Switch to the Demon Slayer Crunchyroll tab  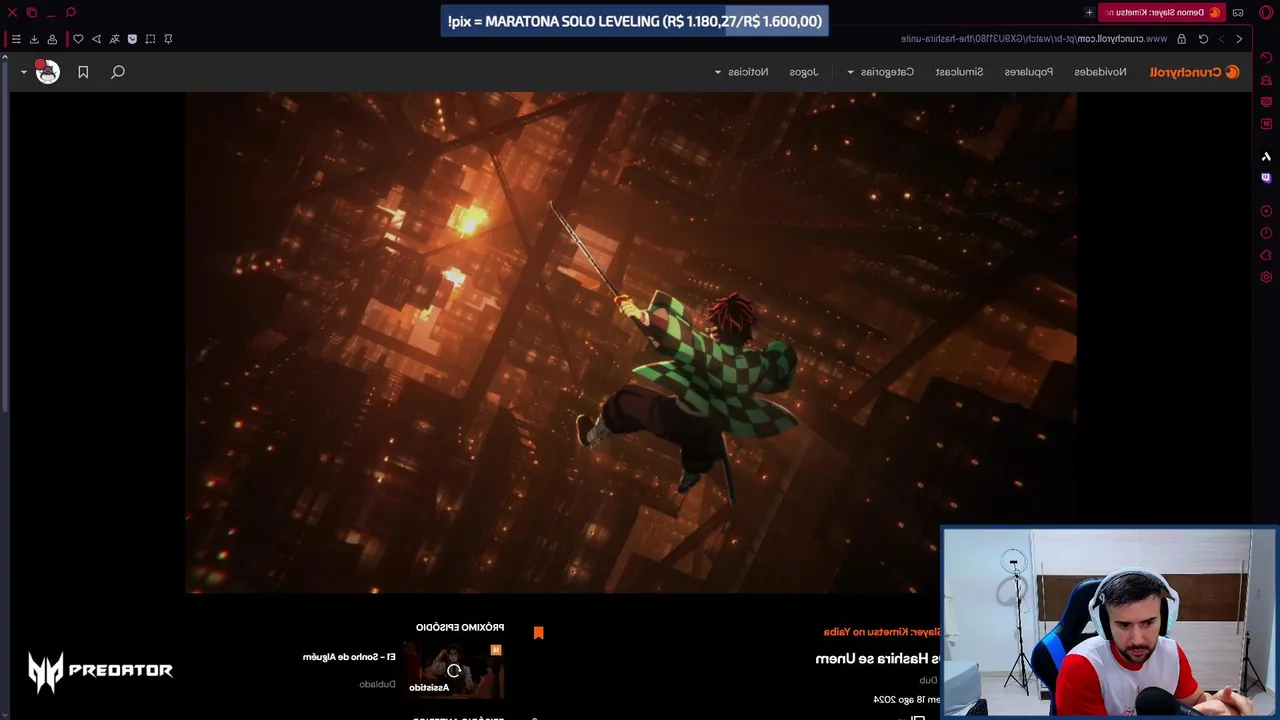pos(1163,12)
